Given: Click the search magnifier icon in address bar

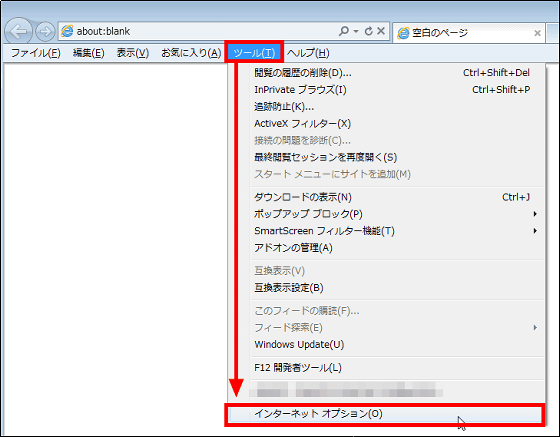Looking at the screenshot, I should click(x=344, y=31).
